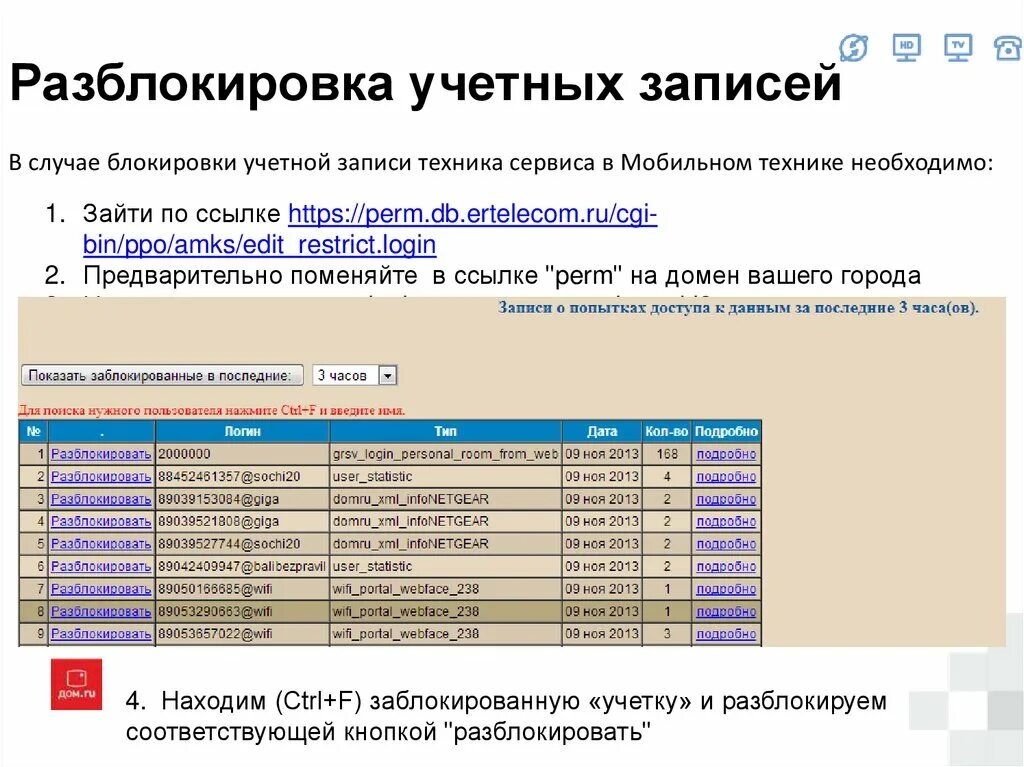The height and width of the screenshot is (767, 1024).
Task: Click the telephone icon at top right
Action: click(1008, 48)
